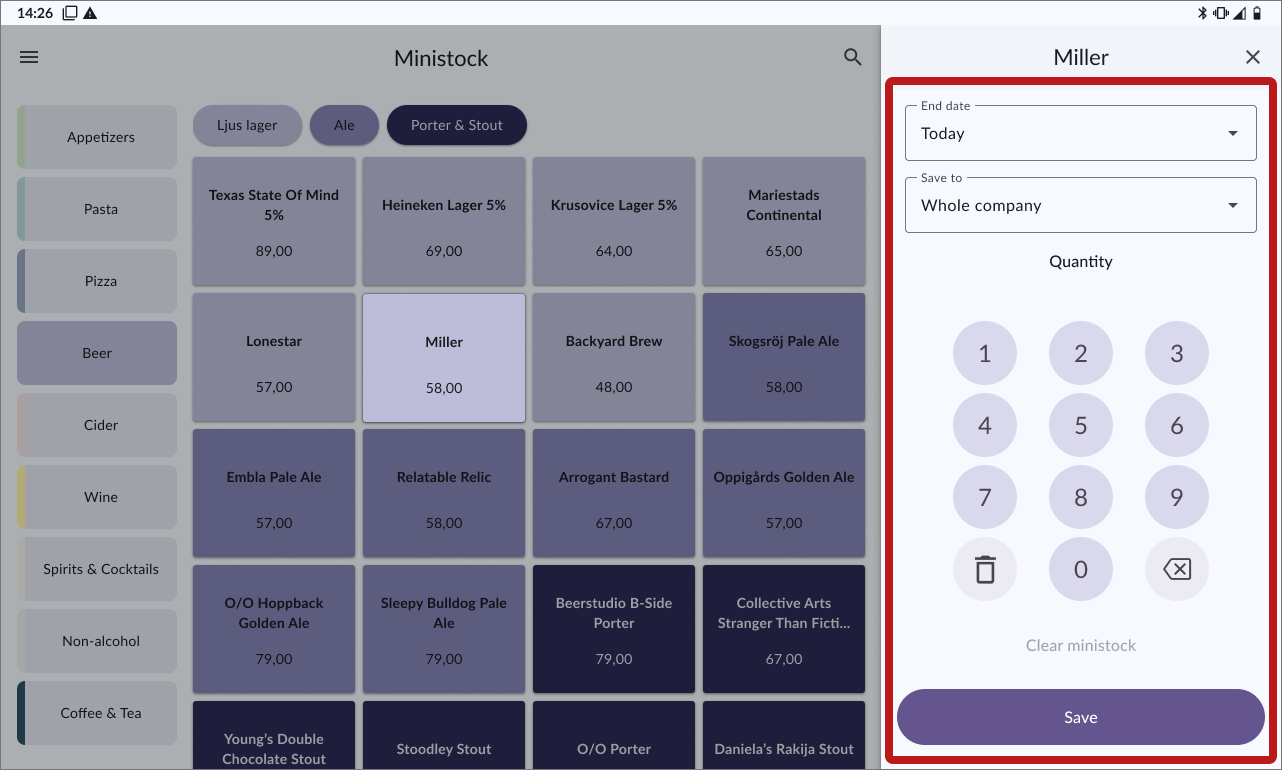The height and width of the screenshot is (770, 1282).
Task: Tap number 9 on the keypad
Action: click(x=1177, y=497)
